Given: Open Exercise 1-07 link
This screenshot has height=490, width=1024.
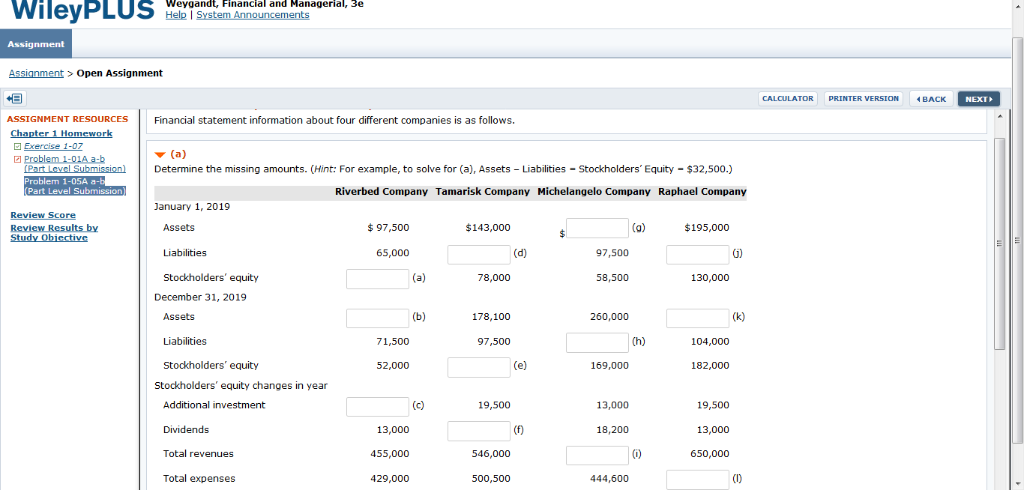Looking at the screenshot, I should pyautogui.click(x=54, y=146).
